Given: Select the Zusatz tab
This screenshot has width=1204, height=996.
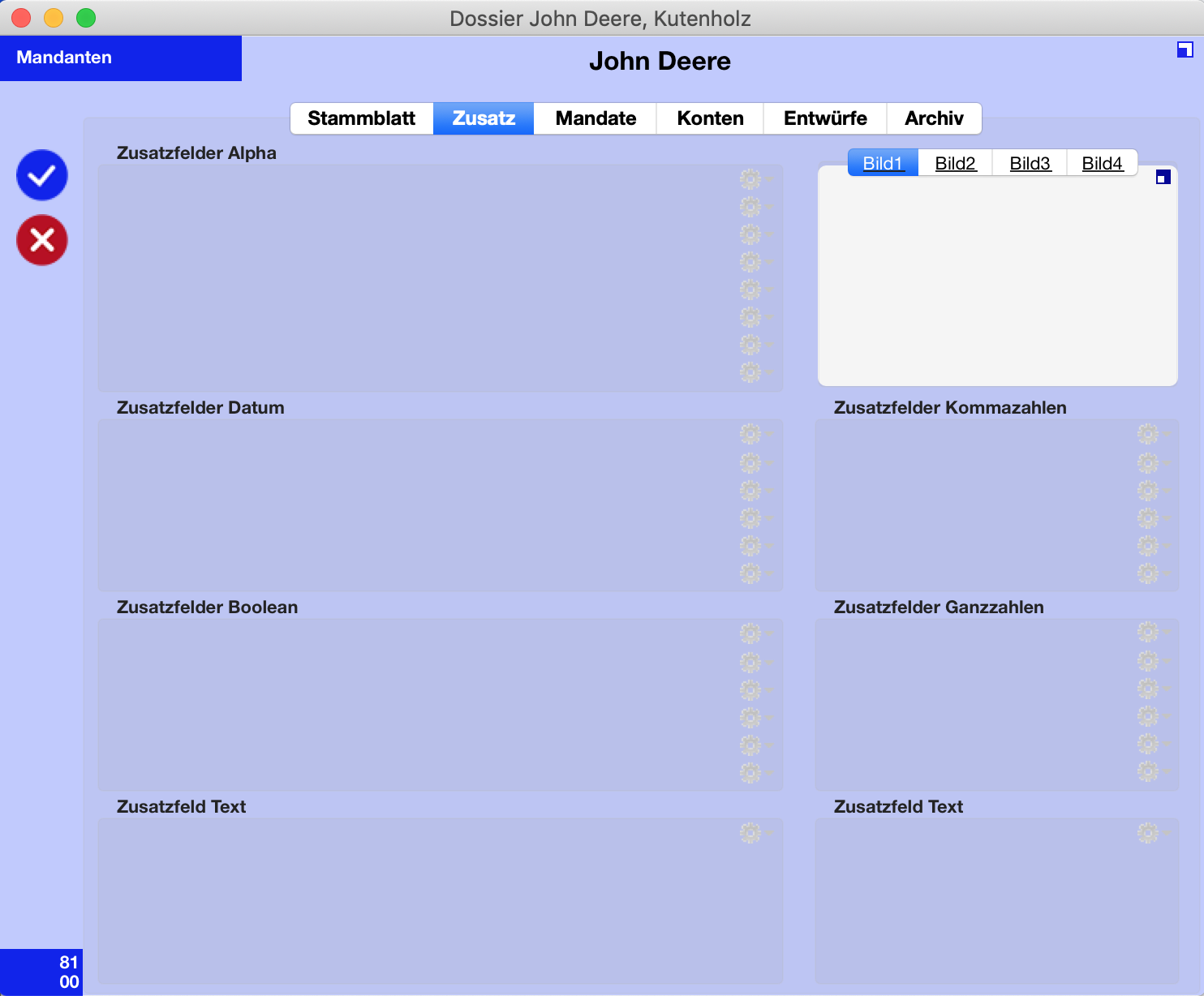Looking at the screenshot, I should (484, 118).
